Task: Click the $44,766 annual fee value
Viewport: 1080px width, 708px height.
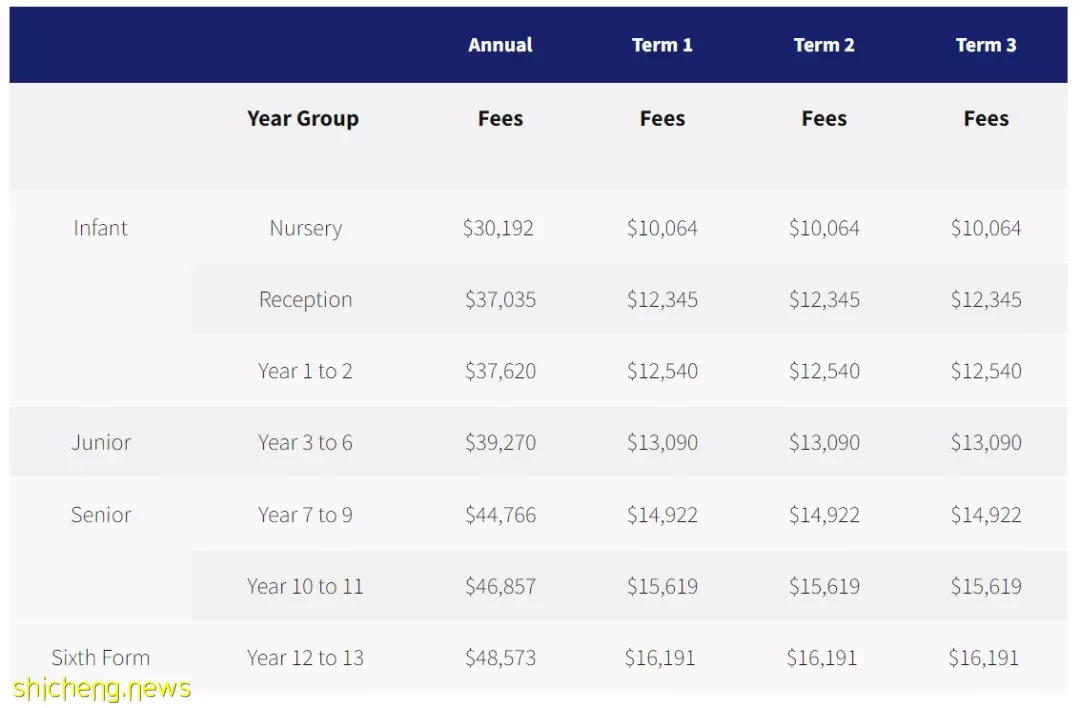Action: 500,514
